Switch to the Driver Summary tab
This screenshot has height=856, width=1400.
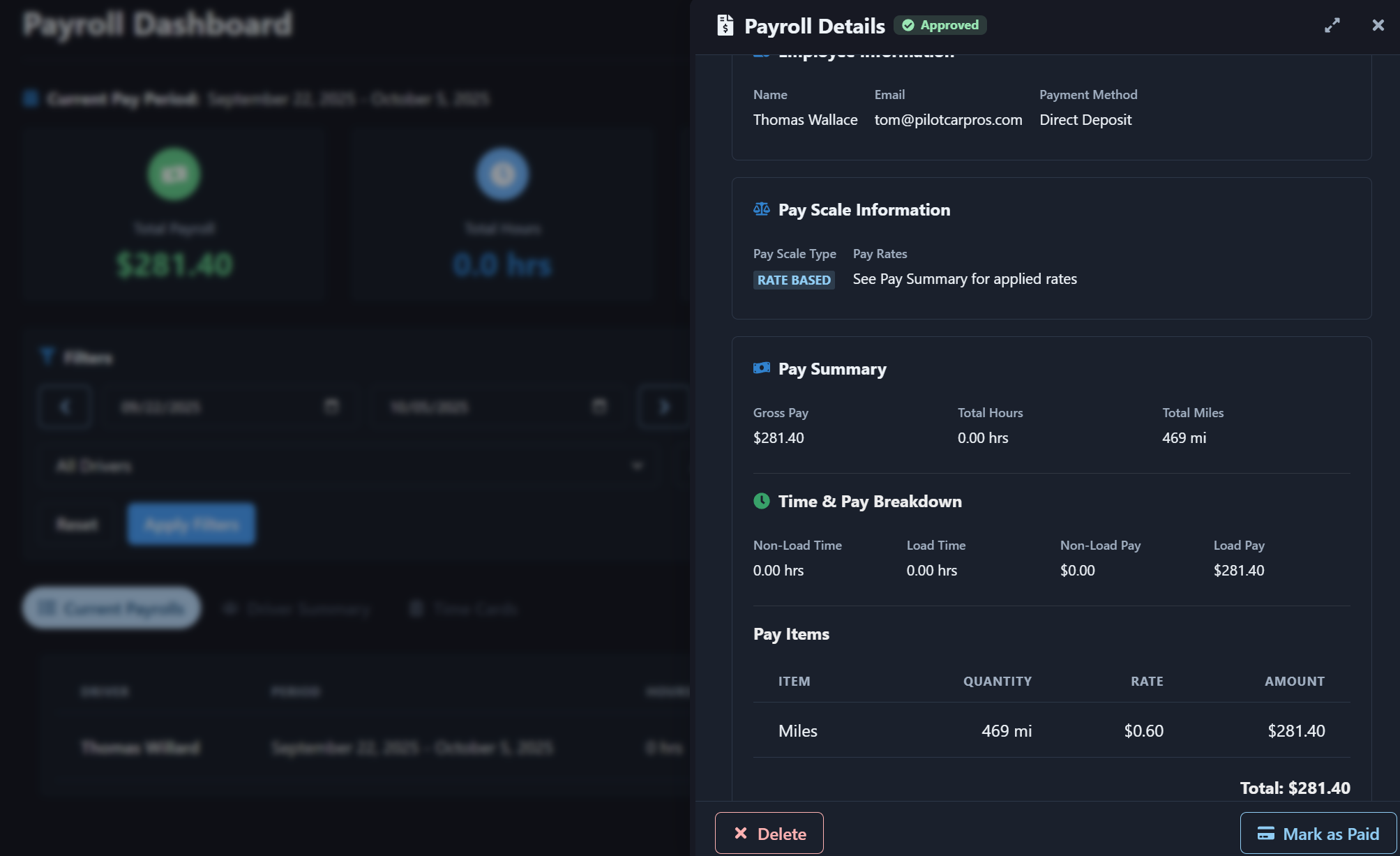click(296, 608)
